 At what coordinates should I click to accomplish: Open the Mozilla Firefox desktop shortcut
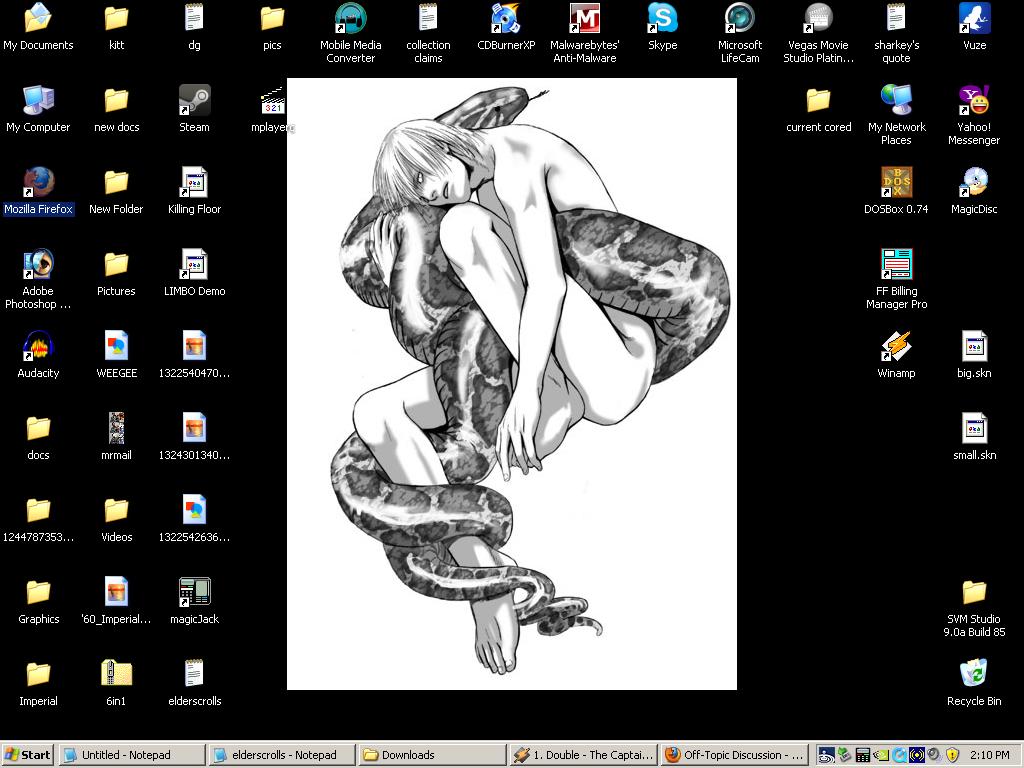38,183
